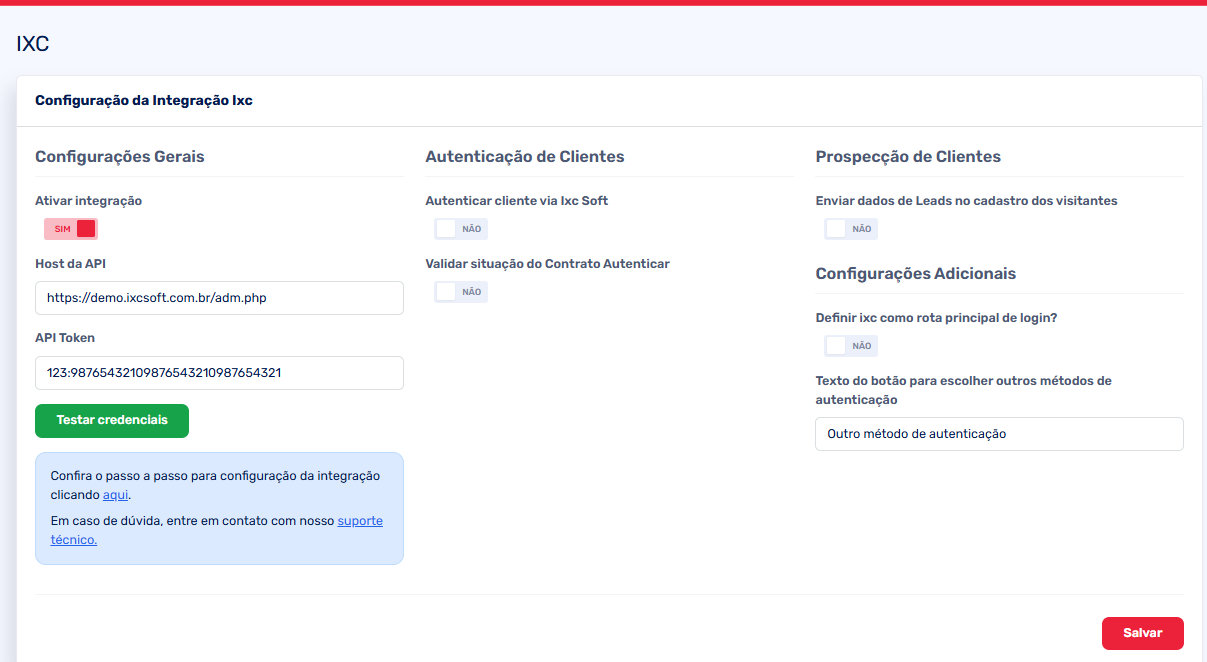Image resolution: width=1207 pixels, height=662 pixels.
Task: Open the 'aqui' step-by-step link
Action: (x=116, y=495)
